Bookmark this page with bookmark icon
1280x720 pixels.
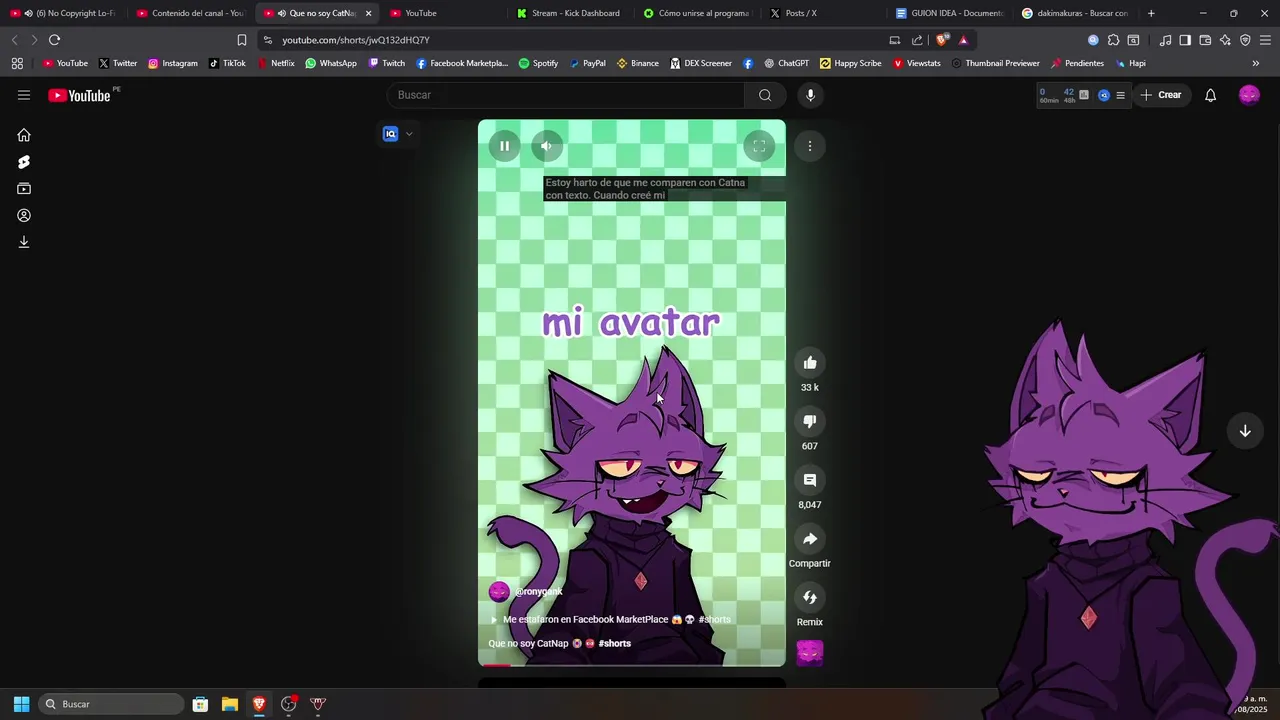241,40
